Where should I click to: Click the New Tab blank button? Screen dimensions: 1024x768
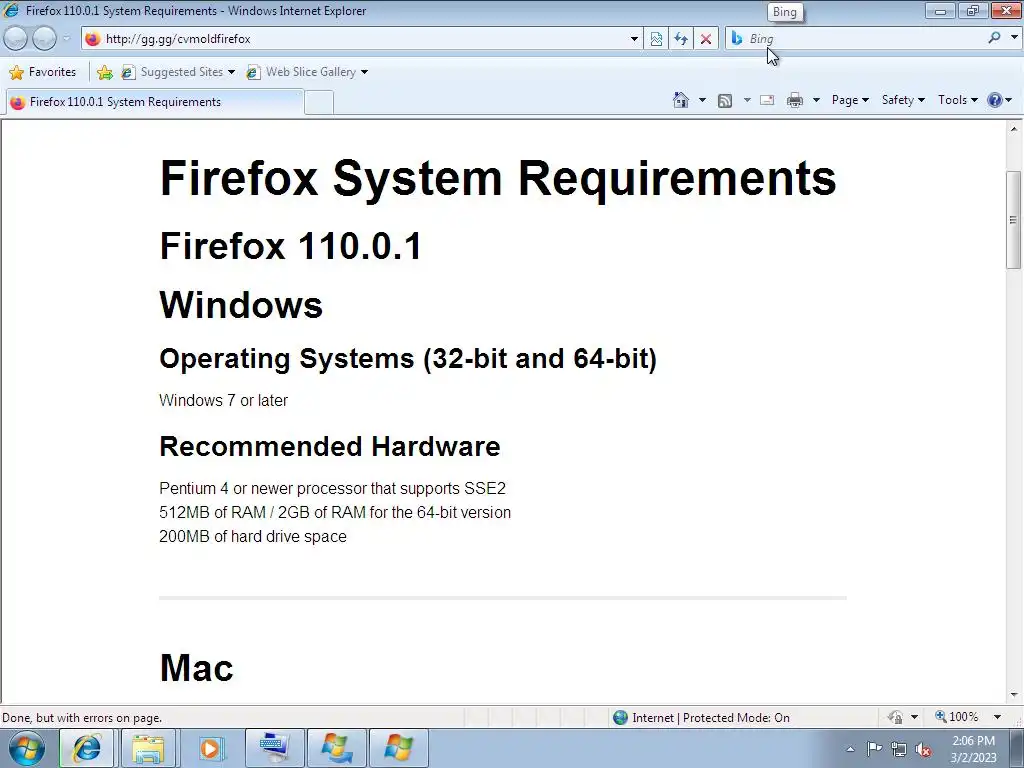click(x=319, y=103)
